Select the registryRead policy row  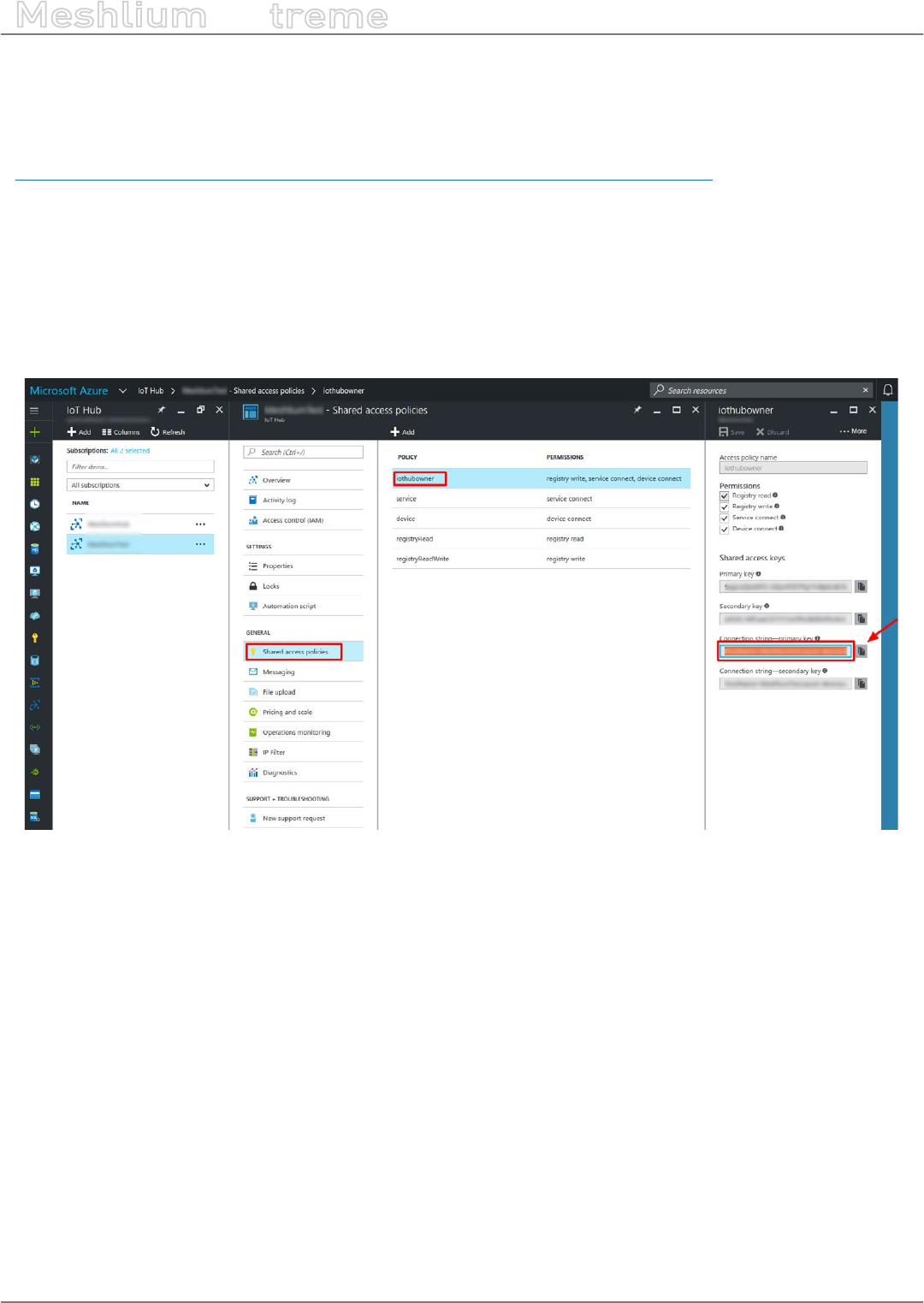pyautogui.click(x=541, y=539)
